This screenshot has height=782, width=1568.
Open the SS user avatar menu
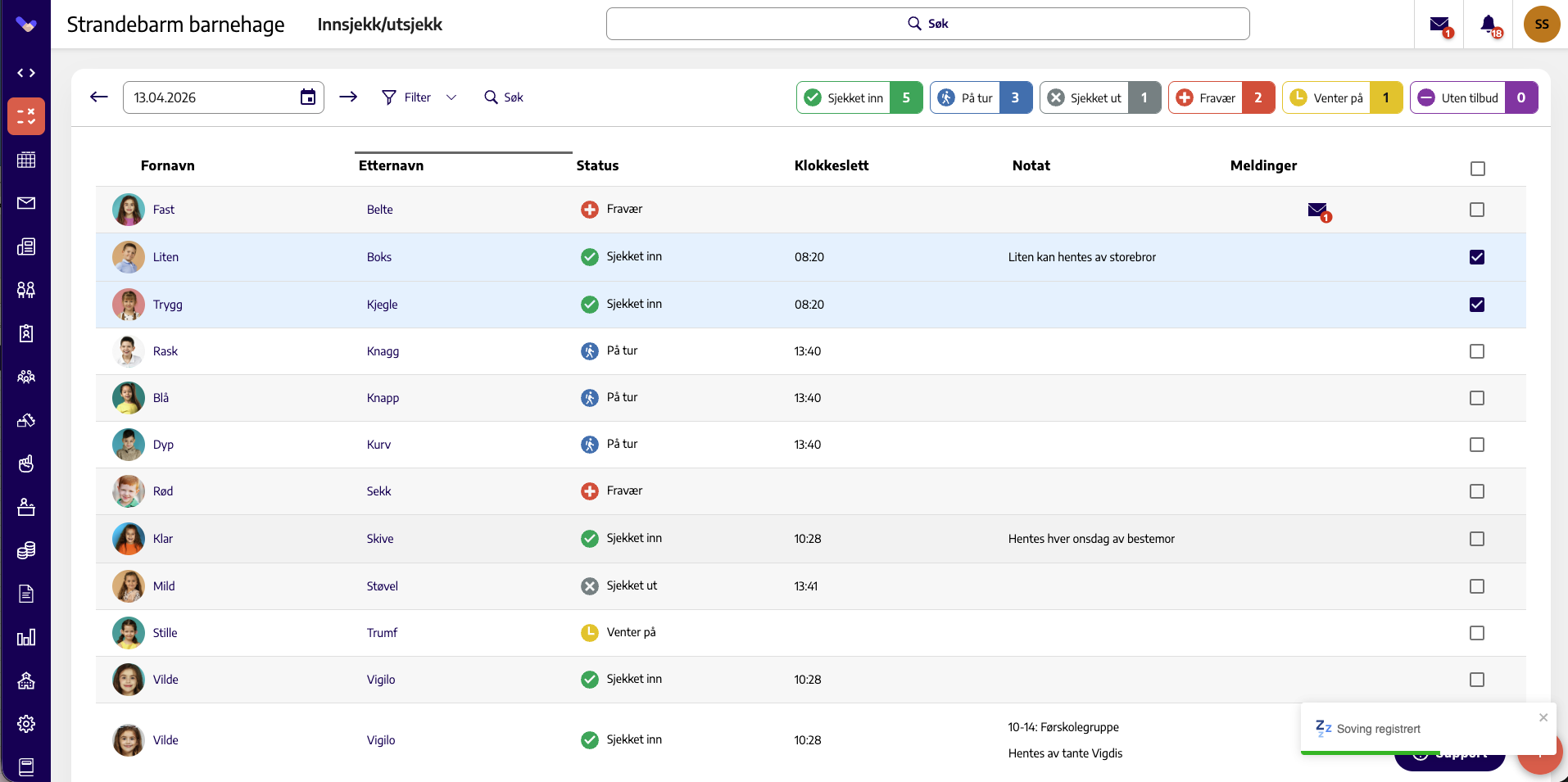pyautogui.click(x=1542, y=25)
